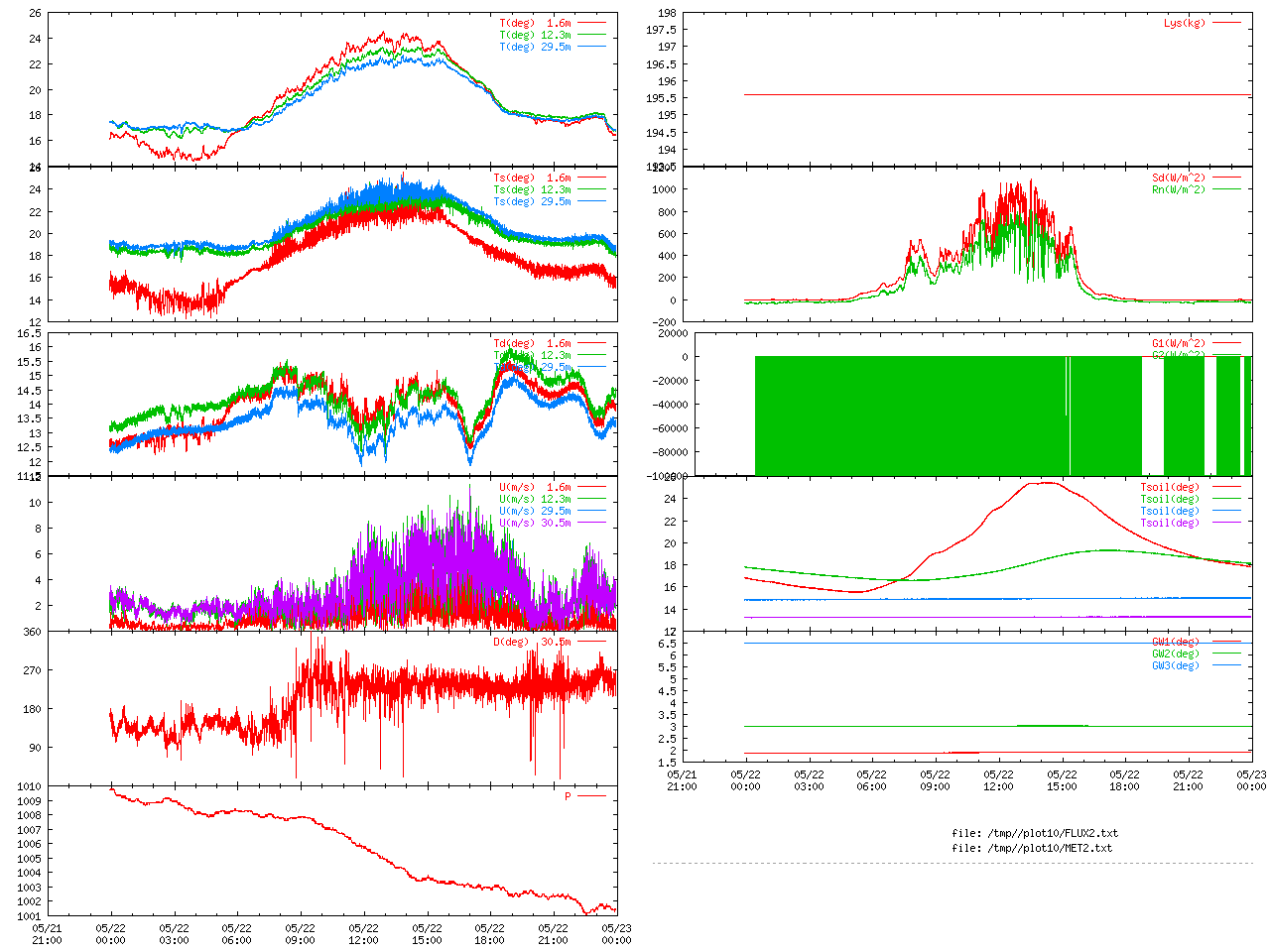Click the Tsoil(deg) legend label with purple line
Image resolution: width=1270 pixels, height=952 pixels.
[x=1170, y=524]
